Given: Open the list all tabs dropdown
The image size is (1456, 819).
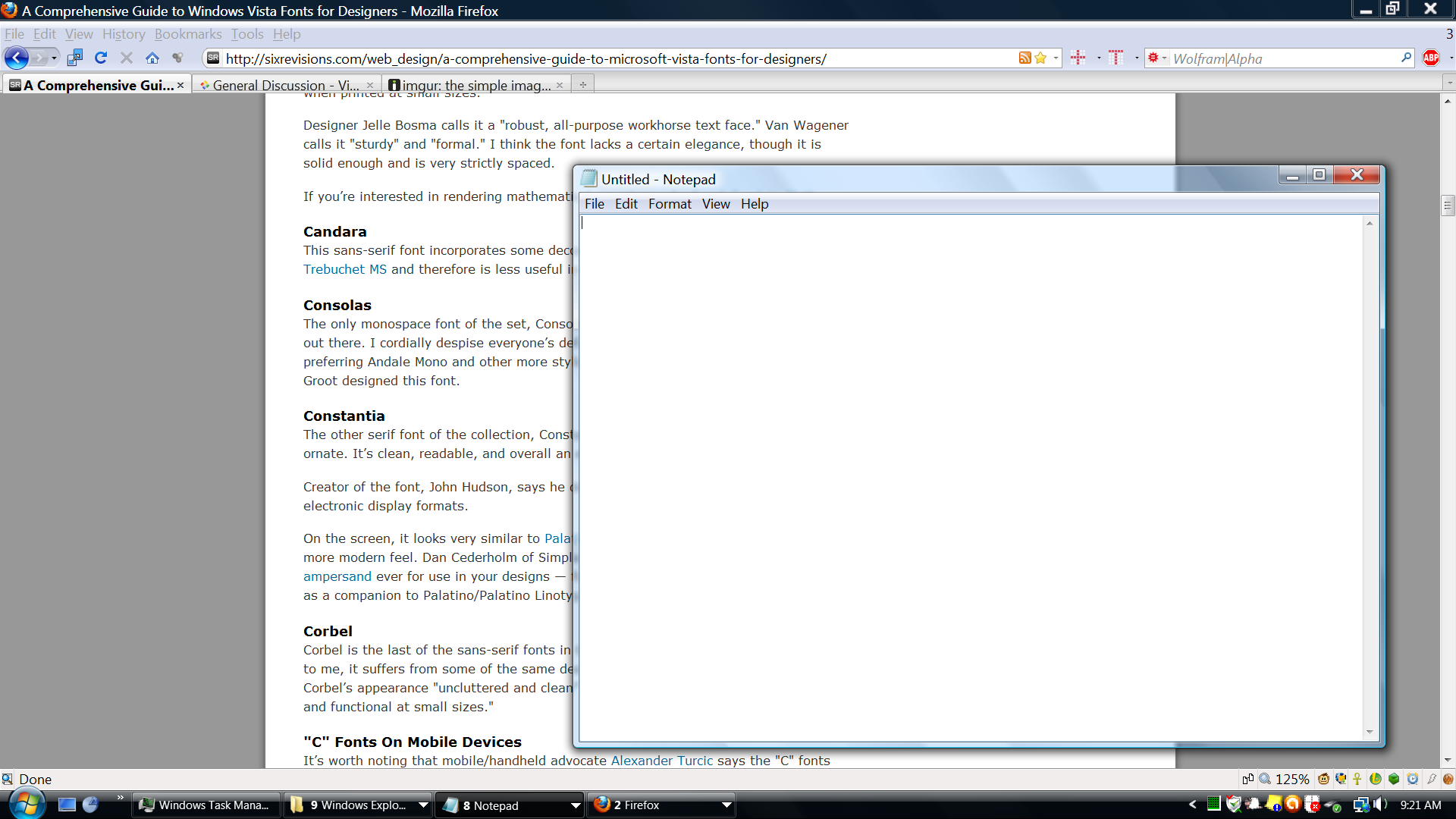Looking at the screenshot, I should [x=1449, y=83].
